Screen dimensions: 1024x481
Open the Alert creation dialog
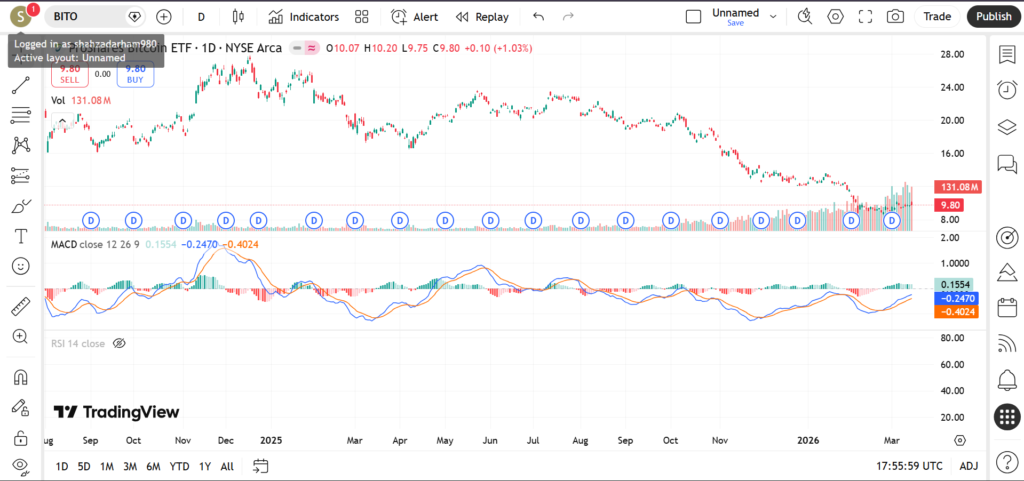[414, 17]
